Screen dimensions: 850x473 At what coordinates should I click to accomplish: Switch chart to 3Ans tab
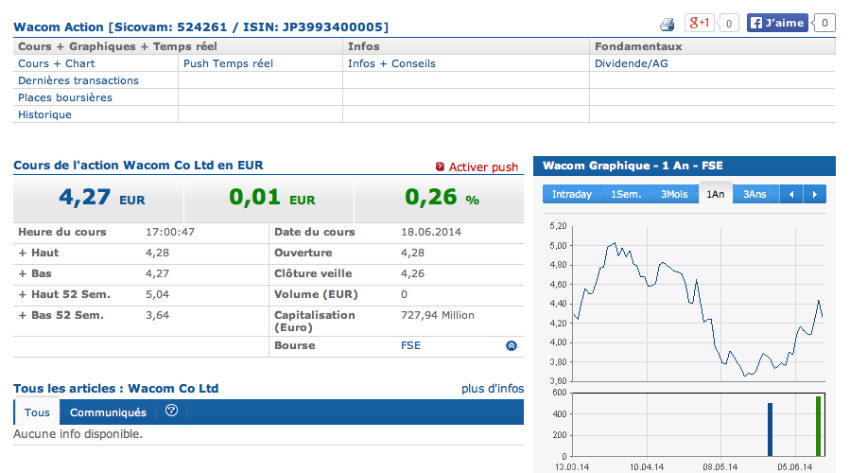(x=755, y=194)
